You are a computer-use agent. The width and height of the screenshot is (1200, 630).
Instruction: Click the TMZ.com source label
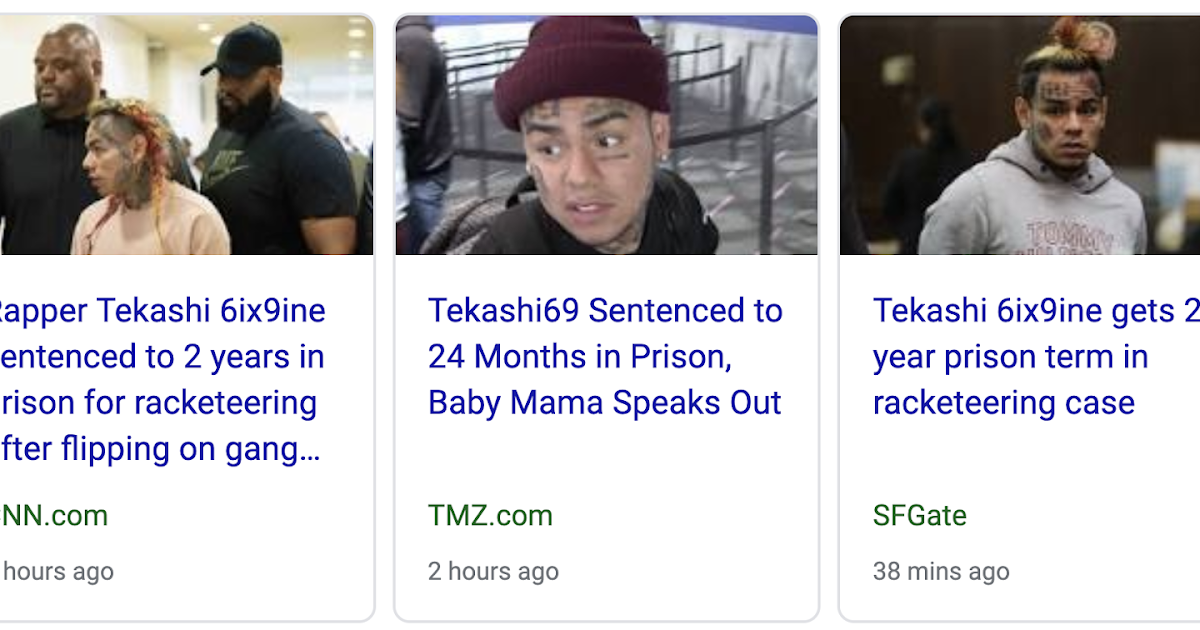click(x=491, y=516)
